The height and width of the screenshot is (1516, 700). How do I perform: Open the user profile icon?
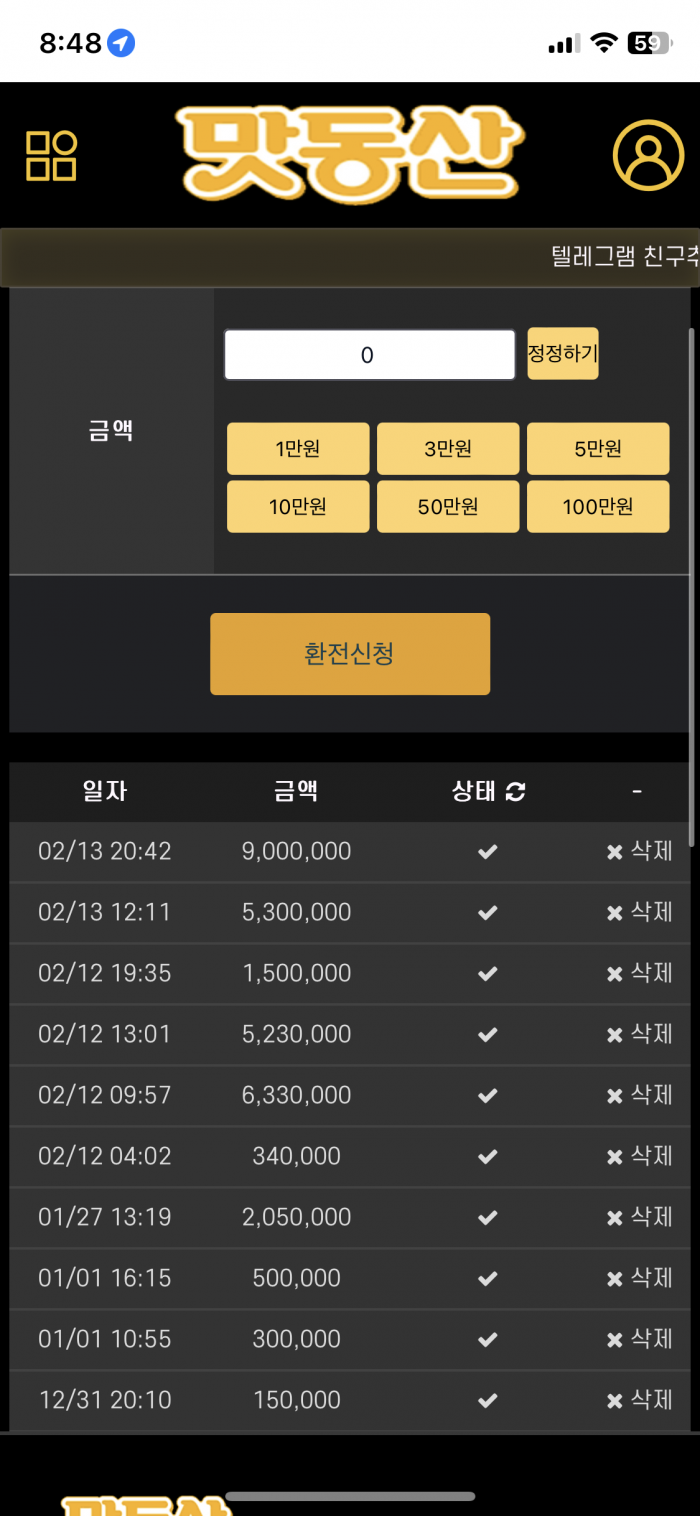click(x=648, y=155)
